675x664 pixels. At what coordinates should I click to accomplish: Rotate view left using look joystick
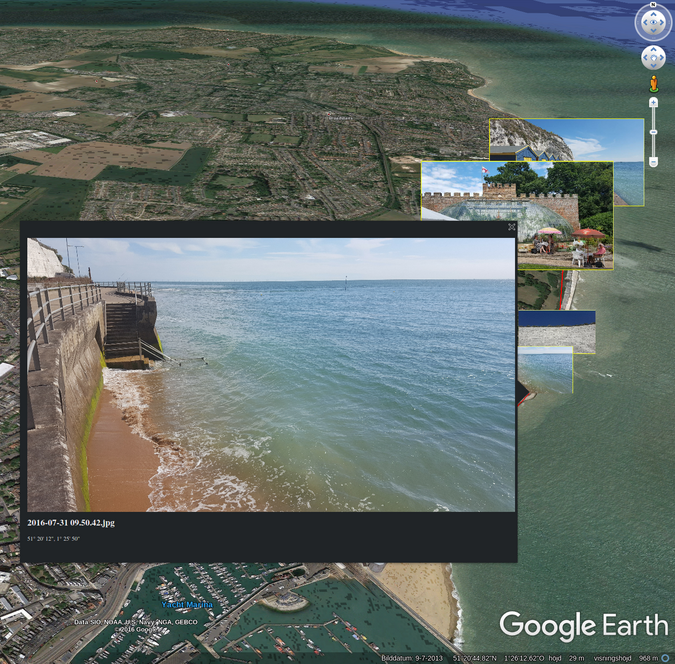click(645, 22)
